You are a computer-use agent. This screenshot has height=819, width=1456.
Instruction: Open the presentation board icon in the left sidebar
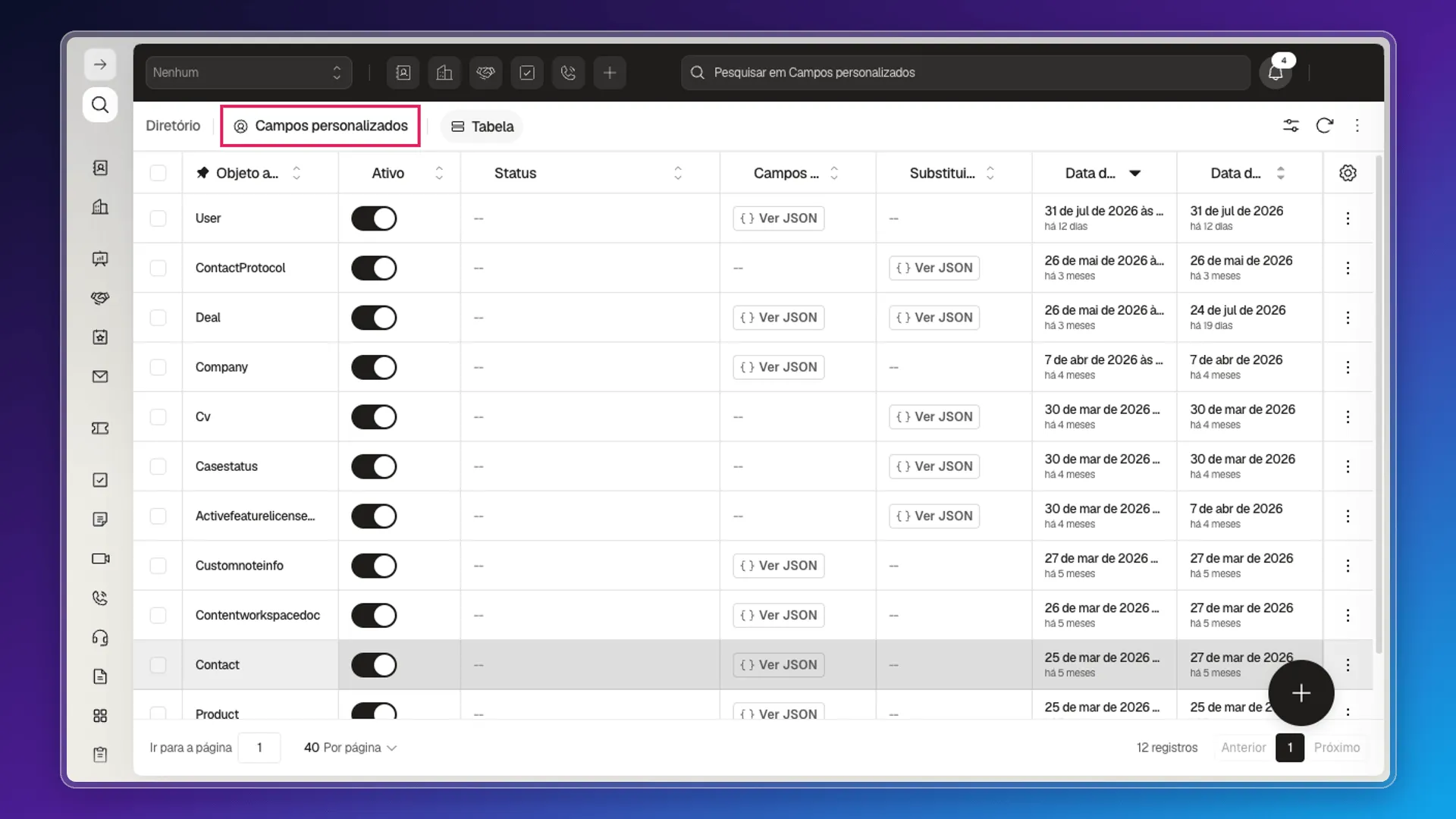100,259
